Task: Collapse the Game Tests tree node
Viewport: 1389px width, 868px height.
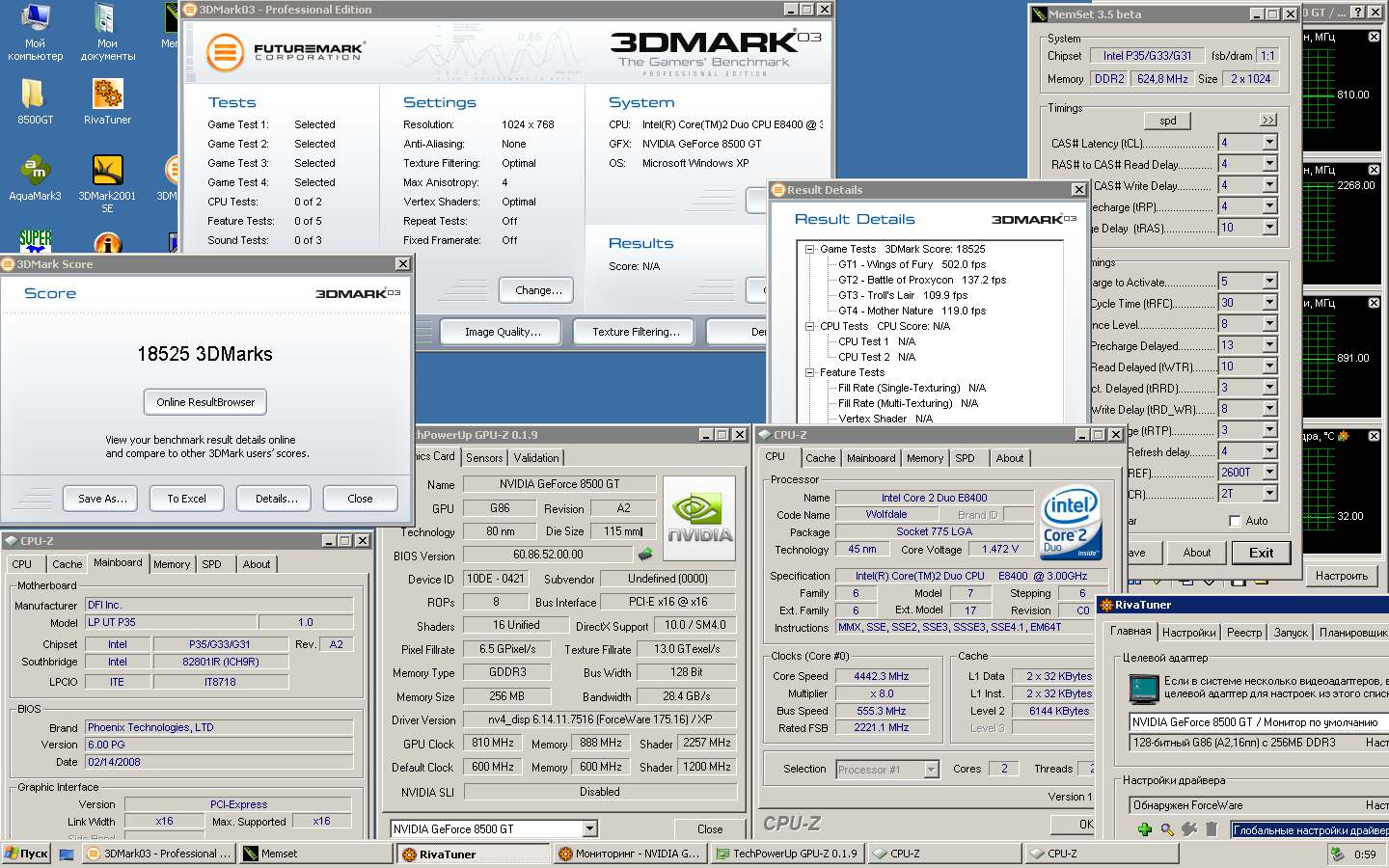Action: click(809, 249)
